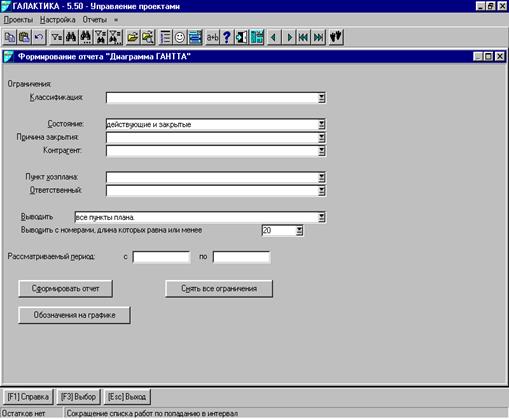Click the period start date field
Viewport: 509px width, 419px height.
(162, 257)
